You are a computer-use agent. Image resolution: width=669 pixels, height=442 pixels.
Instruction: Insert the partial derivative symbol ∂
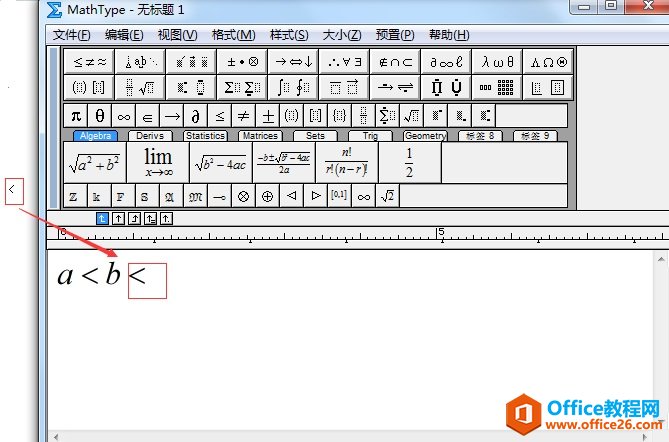point(196,115)
